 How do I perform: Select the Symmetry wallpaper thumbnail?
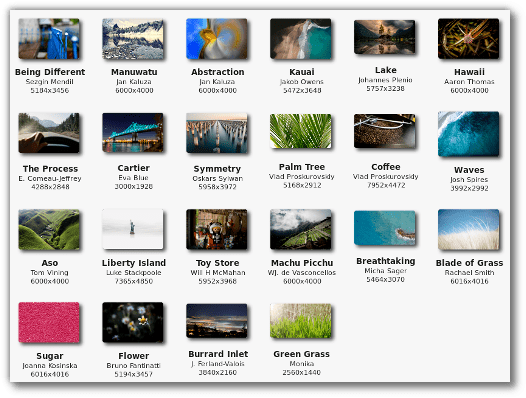[217, 133]
